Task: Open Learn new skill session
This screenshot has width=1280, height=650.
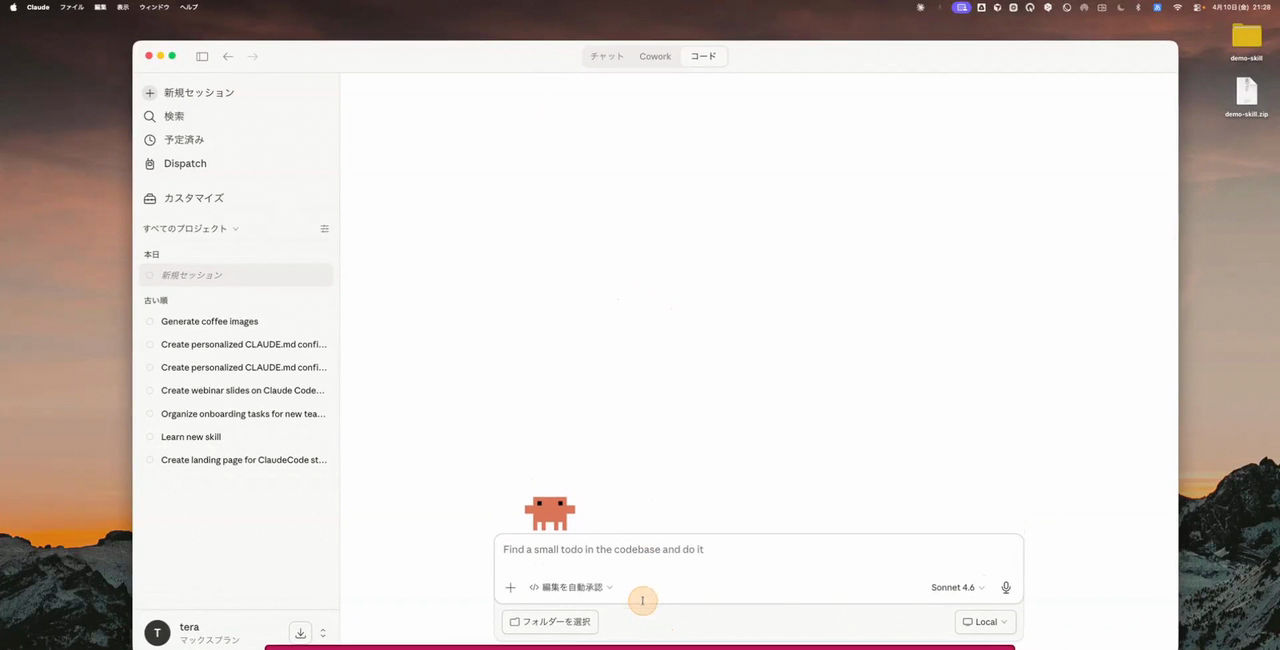Action: (x=236, y=437)
